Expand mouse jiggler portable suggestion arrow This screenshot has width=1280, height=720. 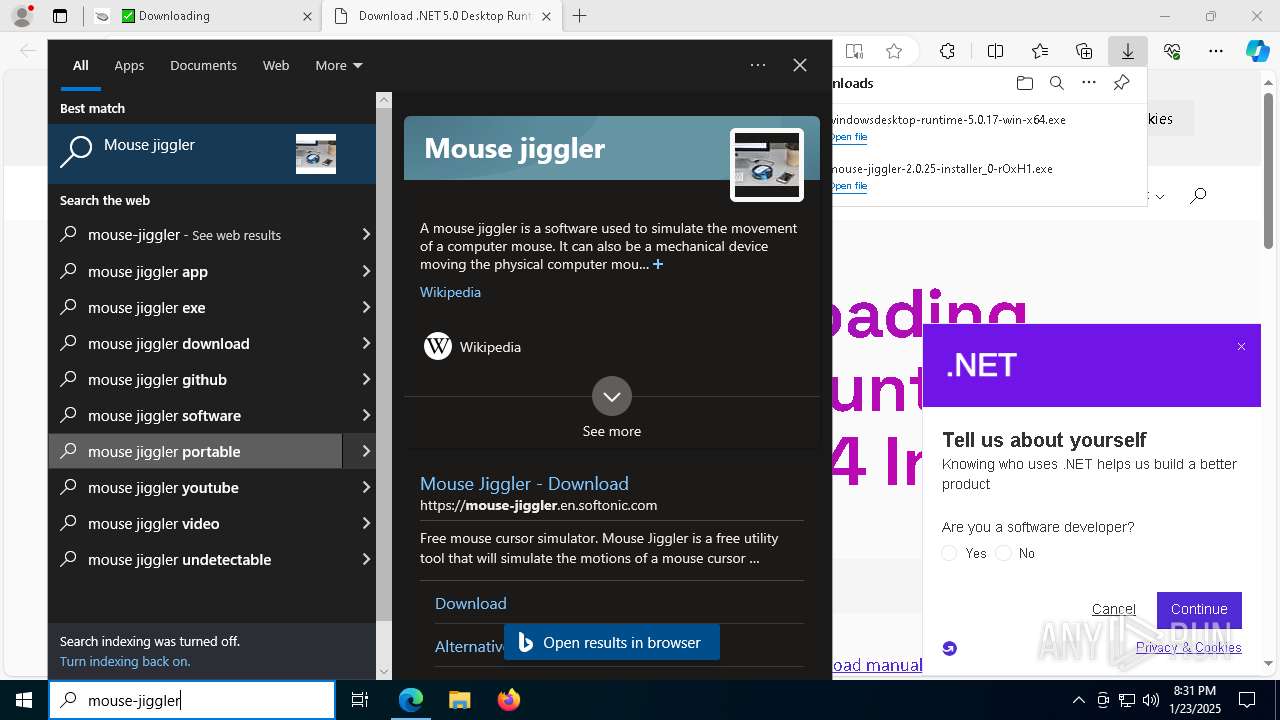click(366, 451)
